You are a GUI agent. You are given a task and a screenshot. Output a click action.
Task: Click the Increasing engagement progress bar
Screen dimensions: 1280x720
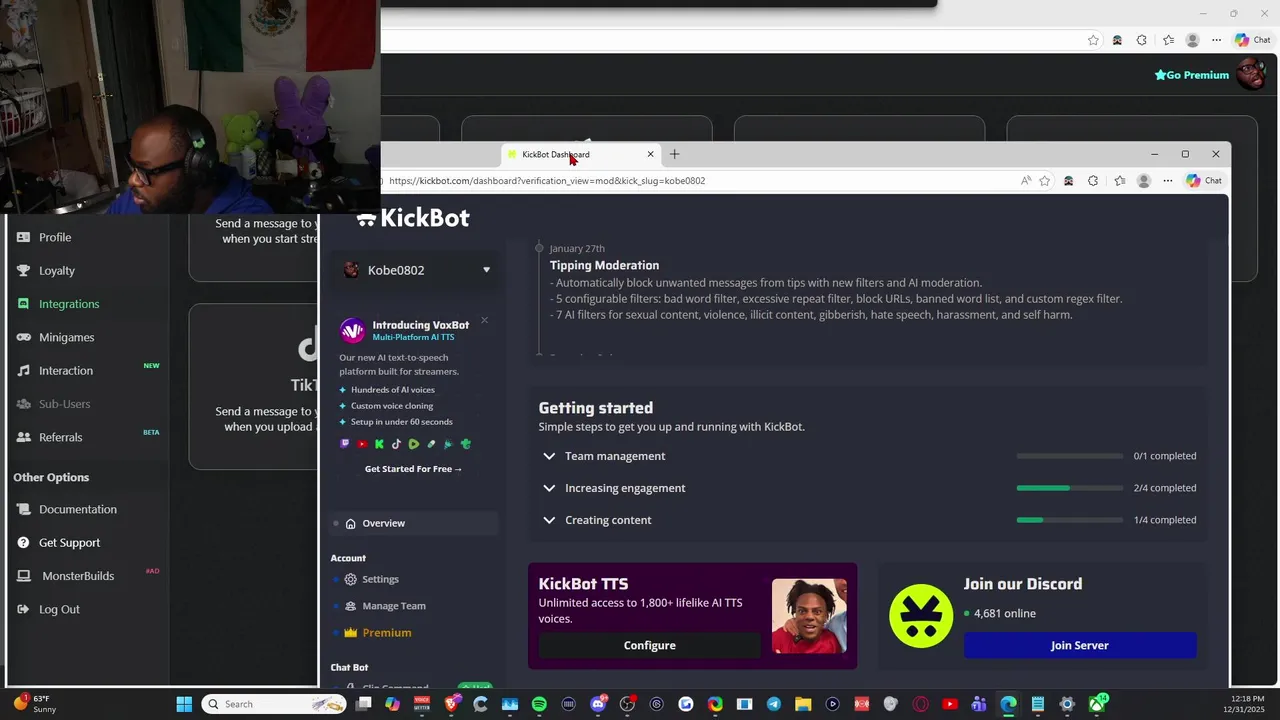(x=1069, y=488)
